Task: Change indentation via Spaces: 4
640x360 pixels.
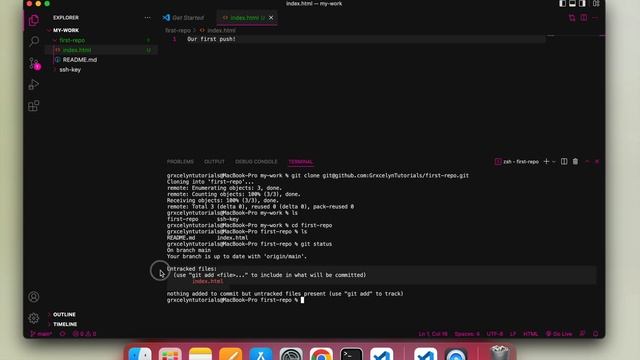Action: [467, 334]
